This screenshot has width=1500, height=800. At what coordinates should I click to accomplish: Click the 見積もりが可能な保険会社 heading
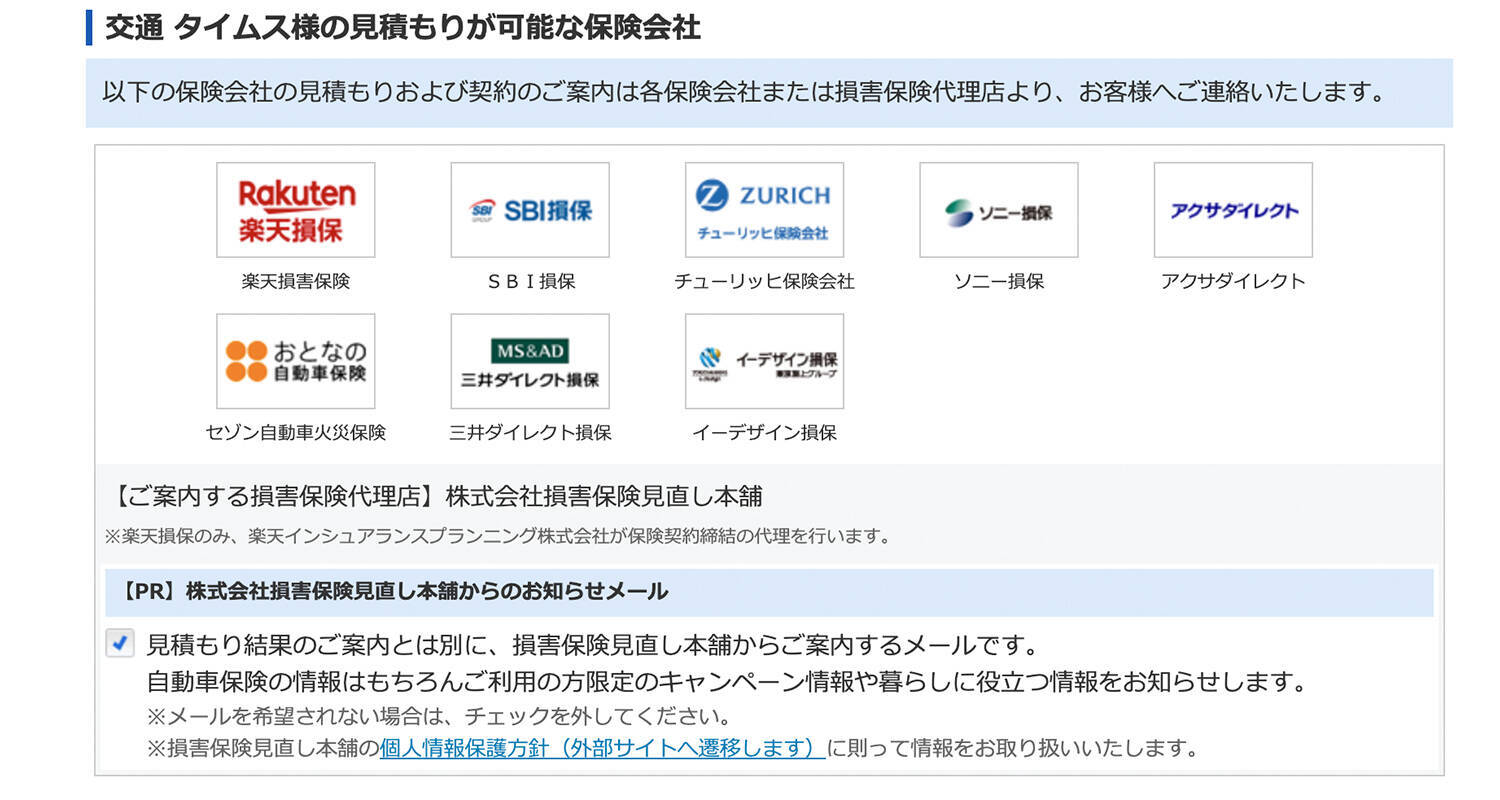[402, 27]
